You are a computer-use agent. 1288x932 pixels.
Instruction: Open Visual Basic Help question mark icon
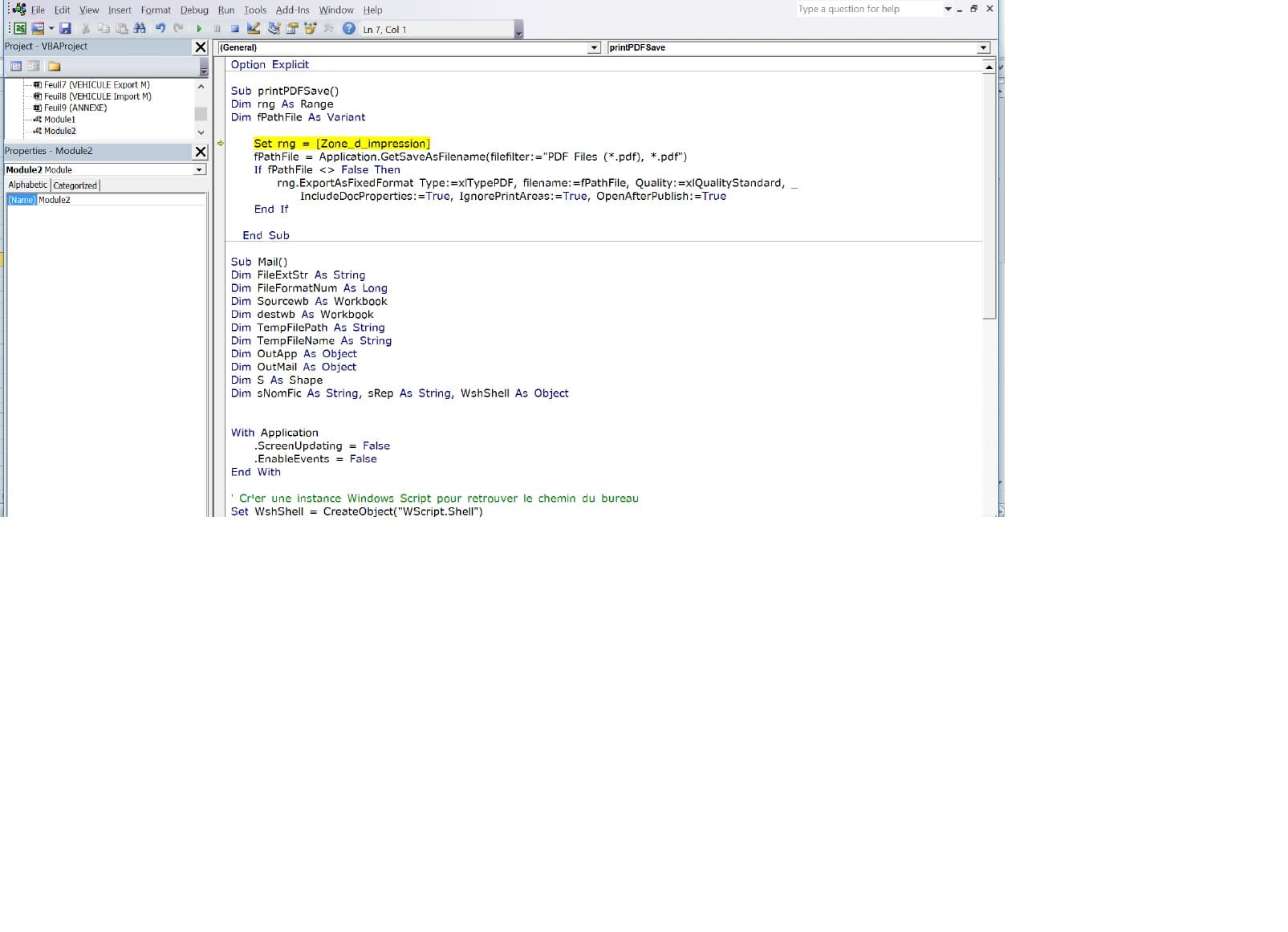pos(348,29)
